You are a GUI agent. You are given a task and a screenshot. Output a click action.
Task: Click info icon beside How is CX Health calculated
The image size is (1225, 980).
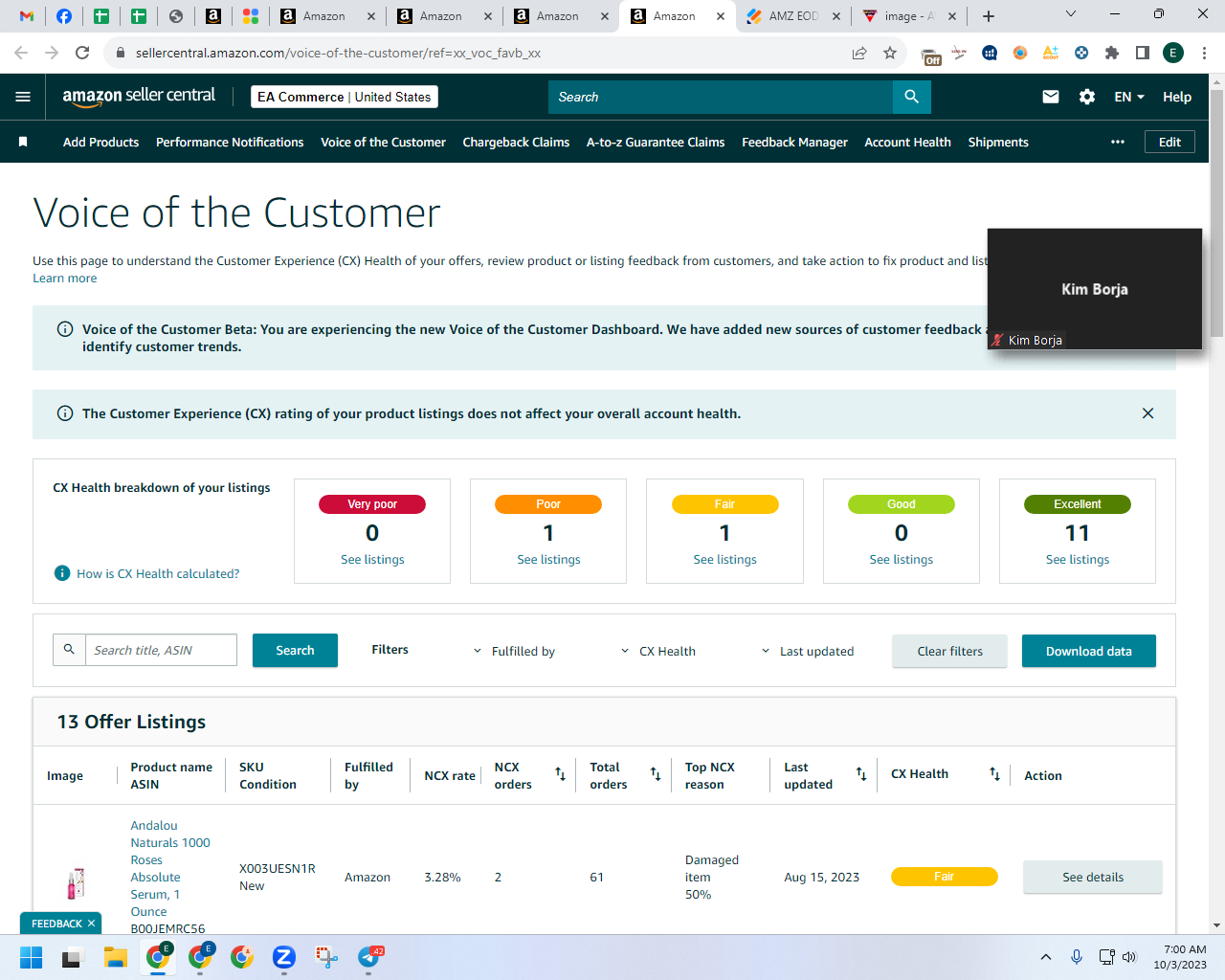[62, 573]
